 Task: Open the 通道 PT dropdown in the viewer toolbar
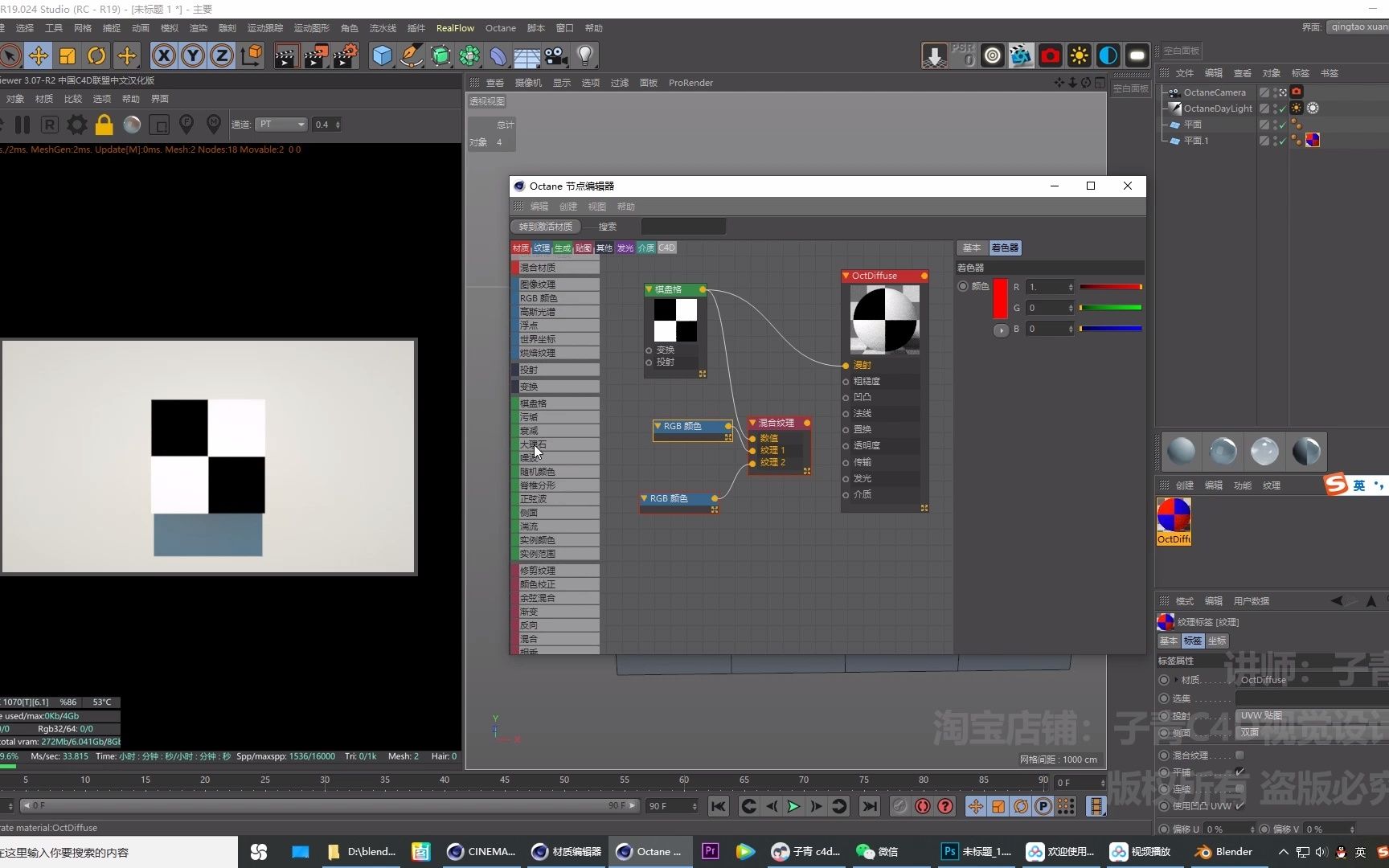point(281,125)
